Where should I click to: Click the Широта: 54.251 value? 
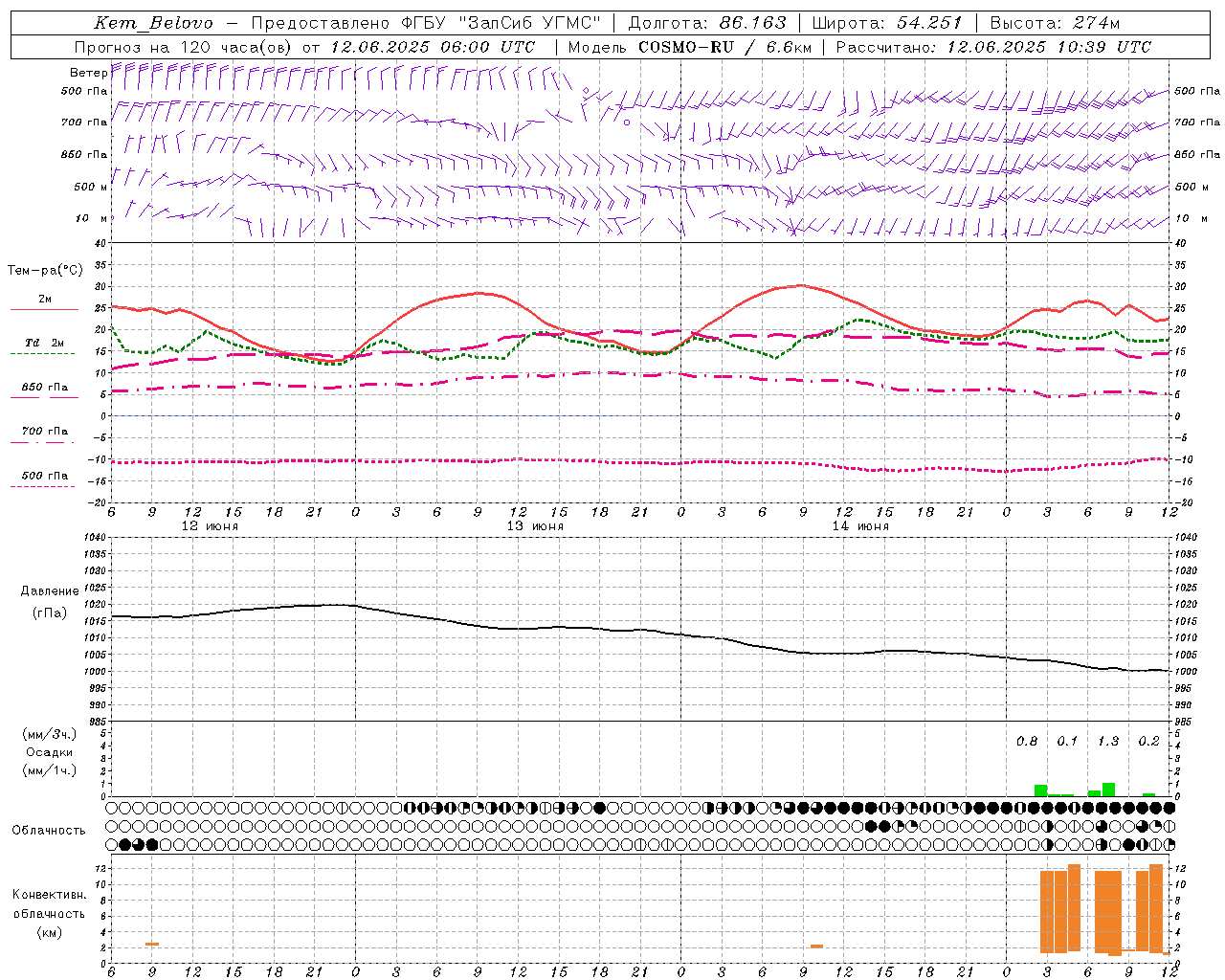(887, 23)
